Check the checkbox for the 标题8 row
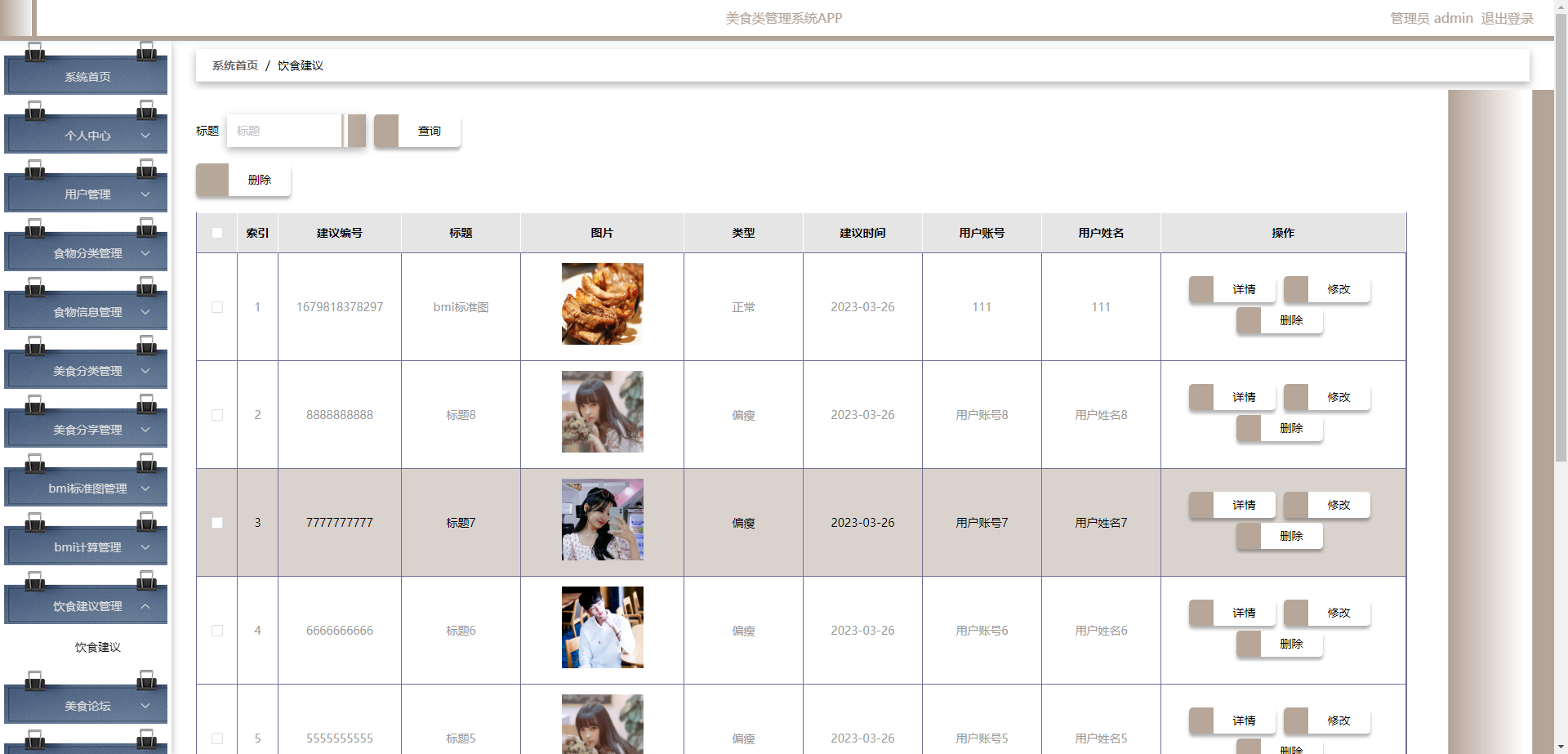This screenshot has width=1568, height=754. click(216, 414)
